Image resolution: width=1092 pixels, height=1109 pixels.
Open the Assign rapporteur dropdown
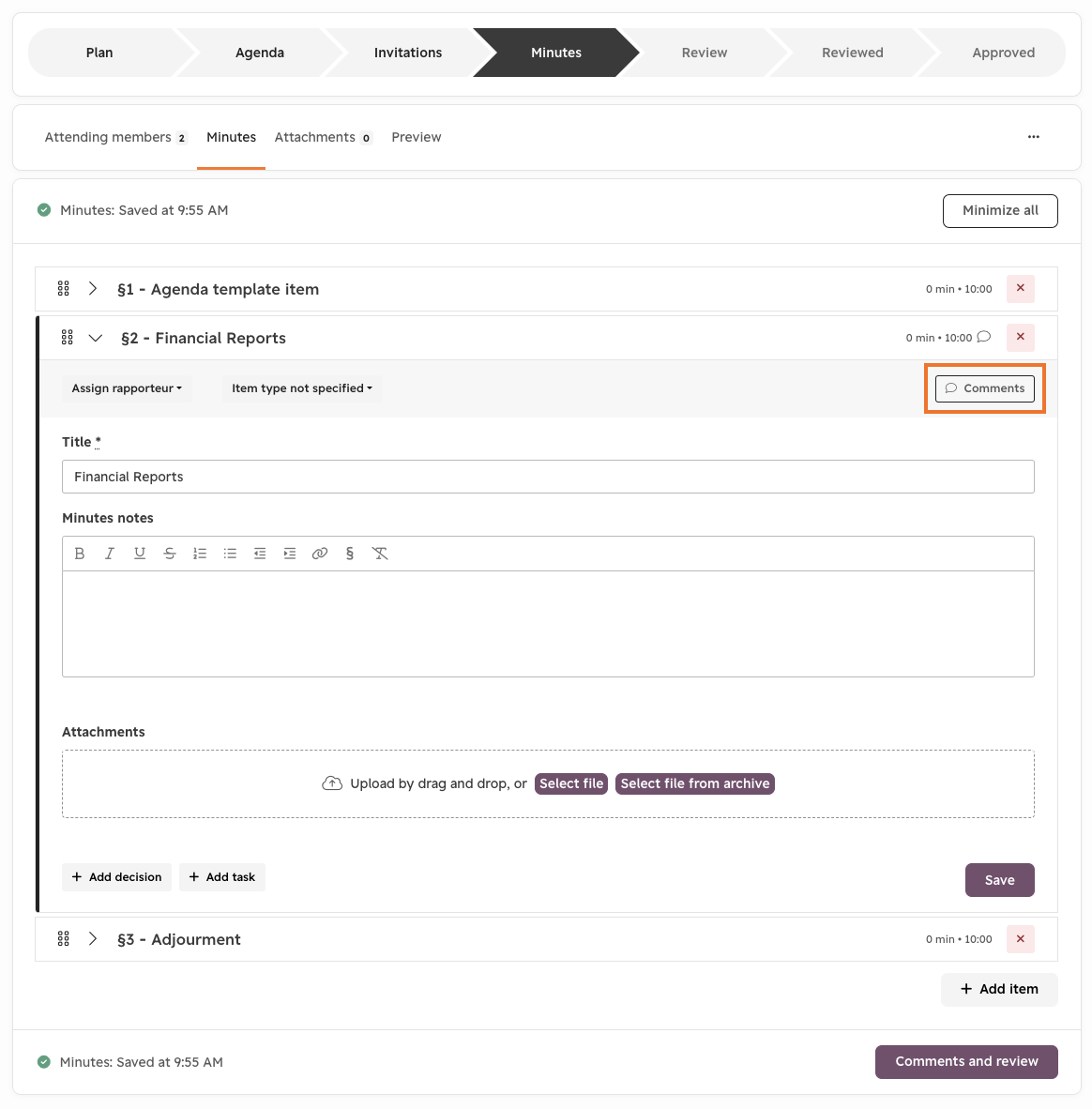click(x=127, y=388)
